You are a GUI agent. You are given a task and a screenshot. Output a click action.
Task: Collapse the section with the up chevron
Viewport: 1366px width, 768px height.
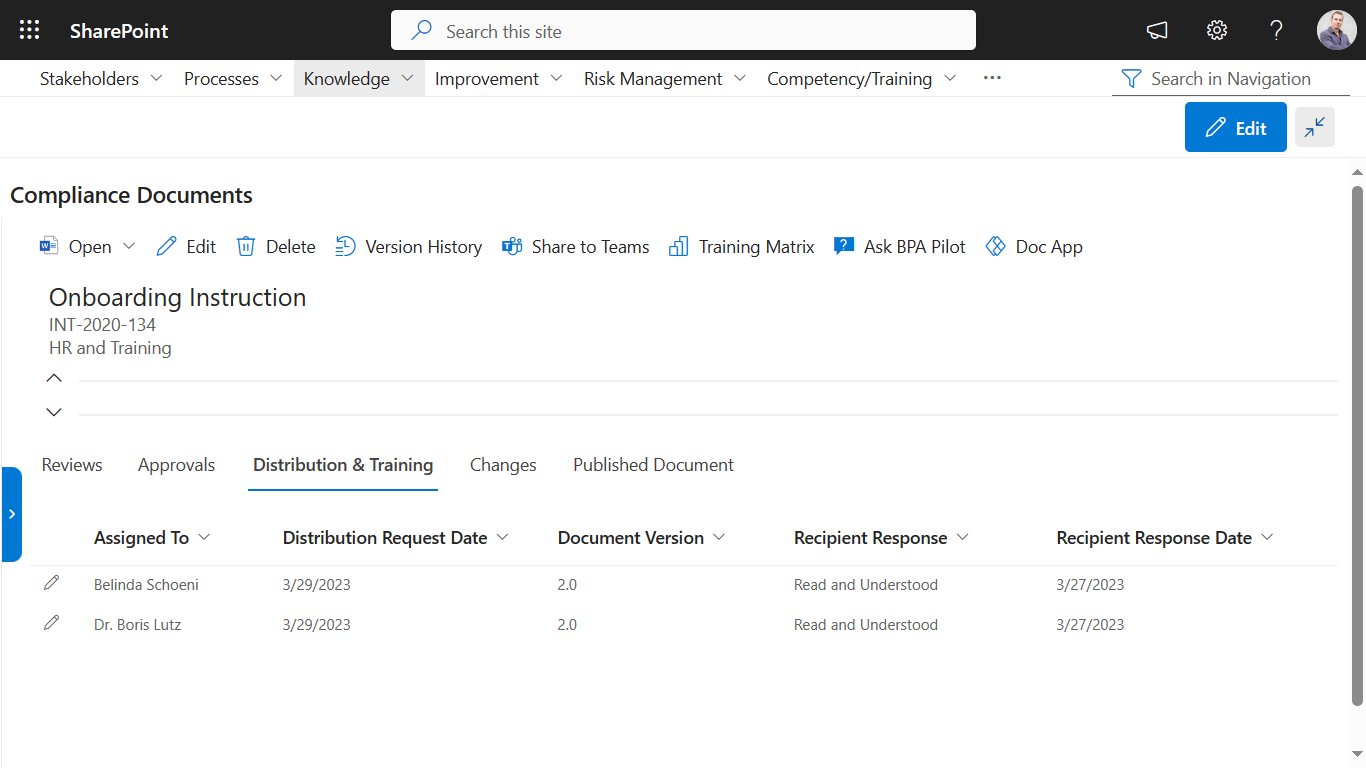tap(54, 378)
